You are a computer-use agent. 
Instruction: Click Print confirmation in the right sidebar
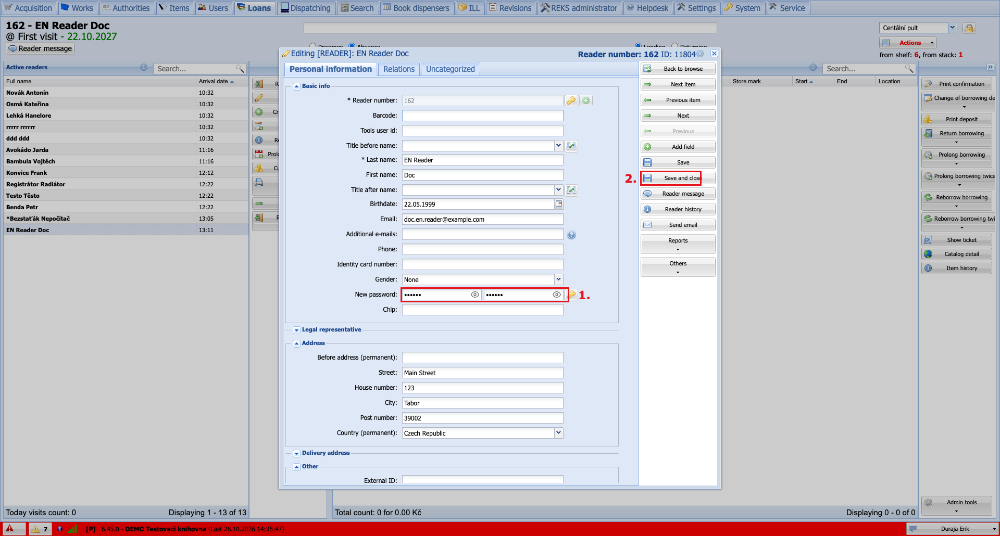(x=957, y=84)
